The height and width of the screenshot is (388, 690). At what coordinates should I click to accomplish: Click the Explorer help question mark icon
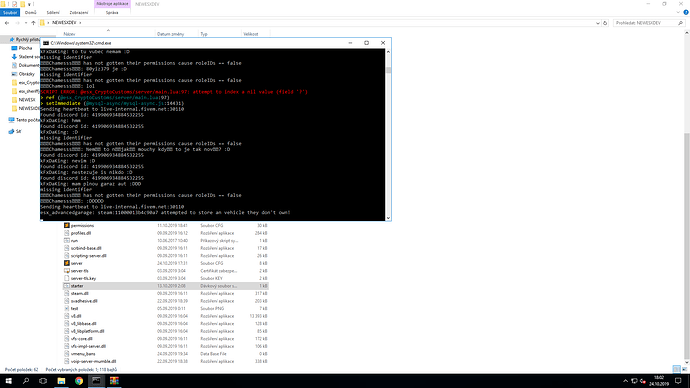pyautogui.click(x=686, y=12)
